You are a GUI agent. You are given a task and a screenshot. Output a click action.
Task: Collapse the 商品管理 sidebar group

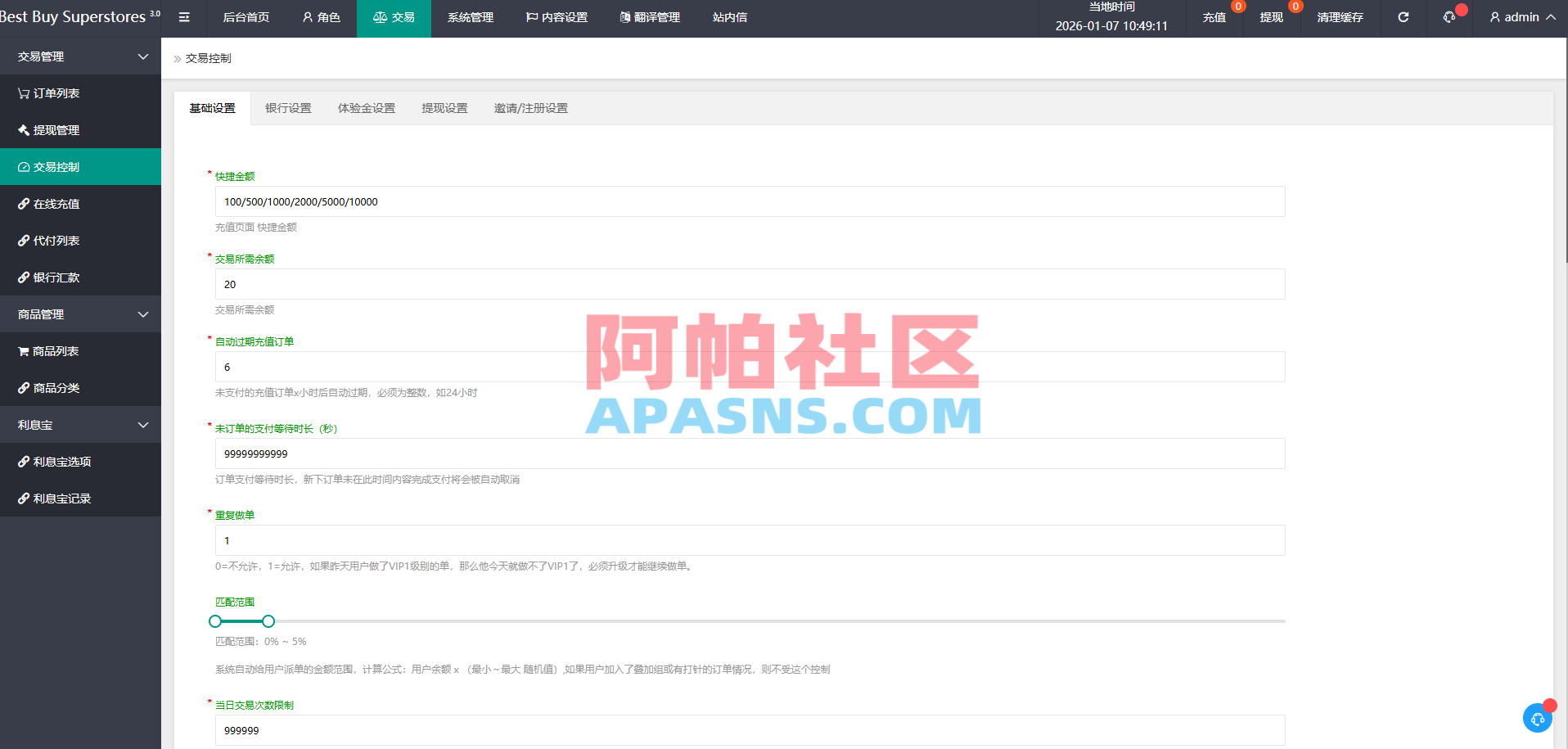pyautogui.click(x=80, y=314)
